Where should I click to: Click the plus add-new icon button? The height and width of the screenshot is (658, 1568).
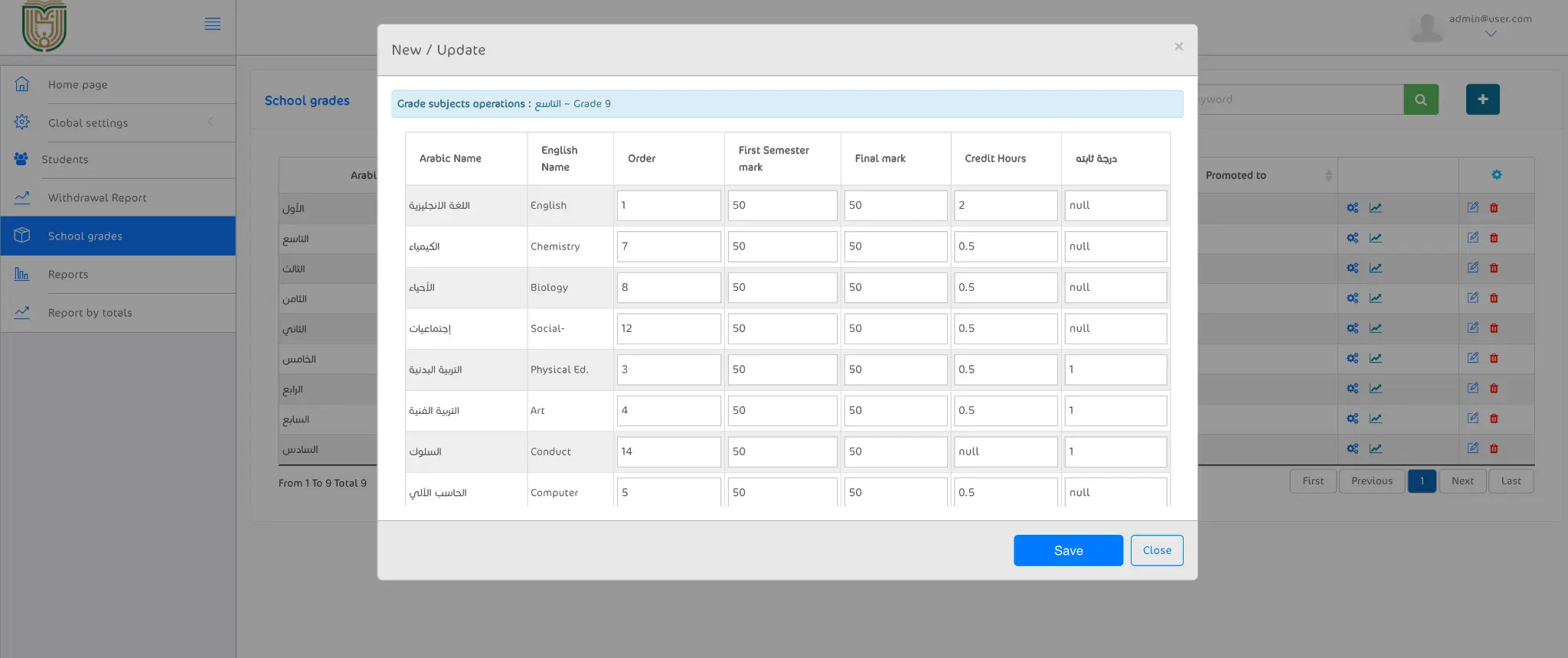pyautogui.click(x=1482, y=99)
